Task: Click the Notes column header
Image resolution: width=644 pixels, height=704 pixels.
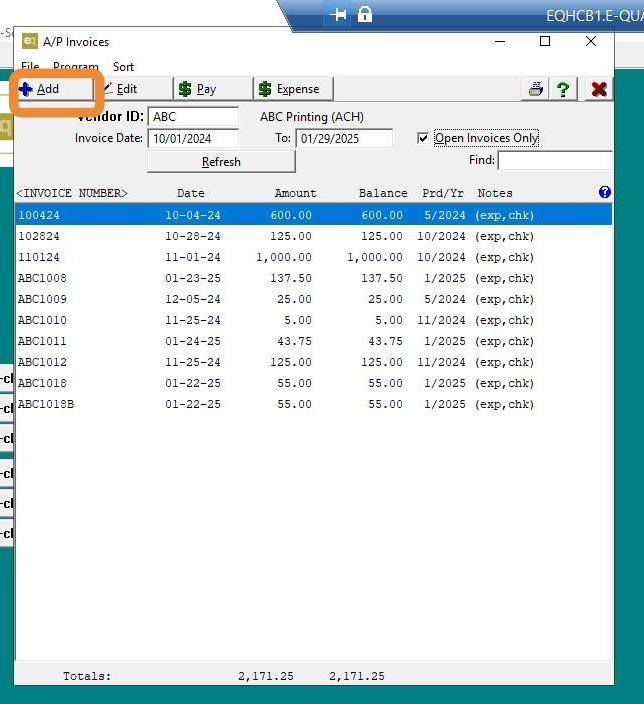Action: 495,193
